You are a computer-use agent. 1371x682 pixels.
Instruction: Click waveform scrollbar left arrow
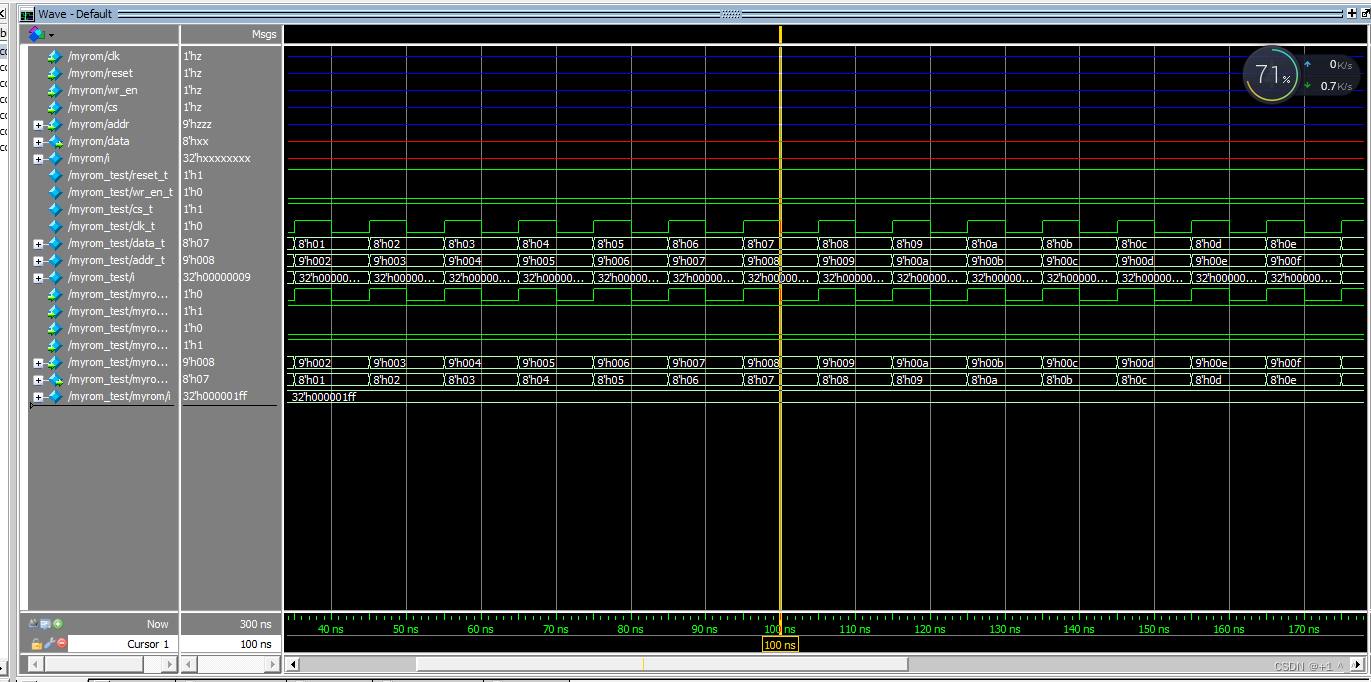click(x=292, y=664)
